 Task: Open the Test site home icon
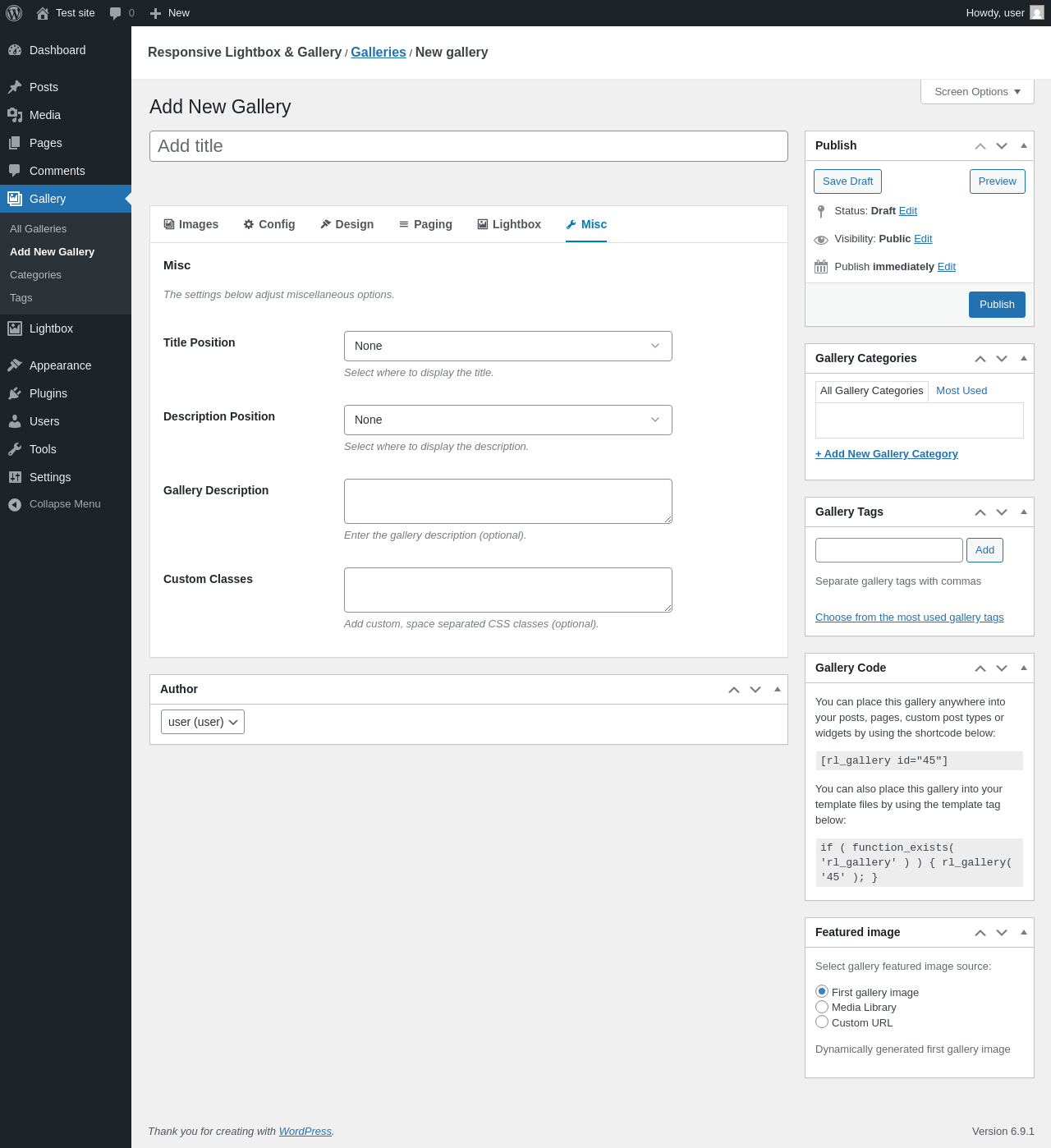pos(43,13)
